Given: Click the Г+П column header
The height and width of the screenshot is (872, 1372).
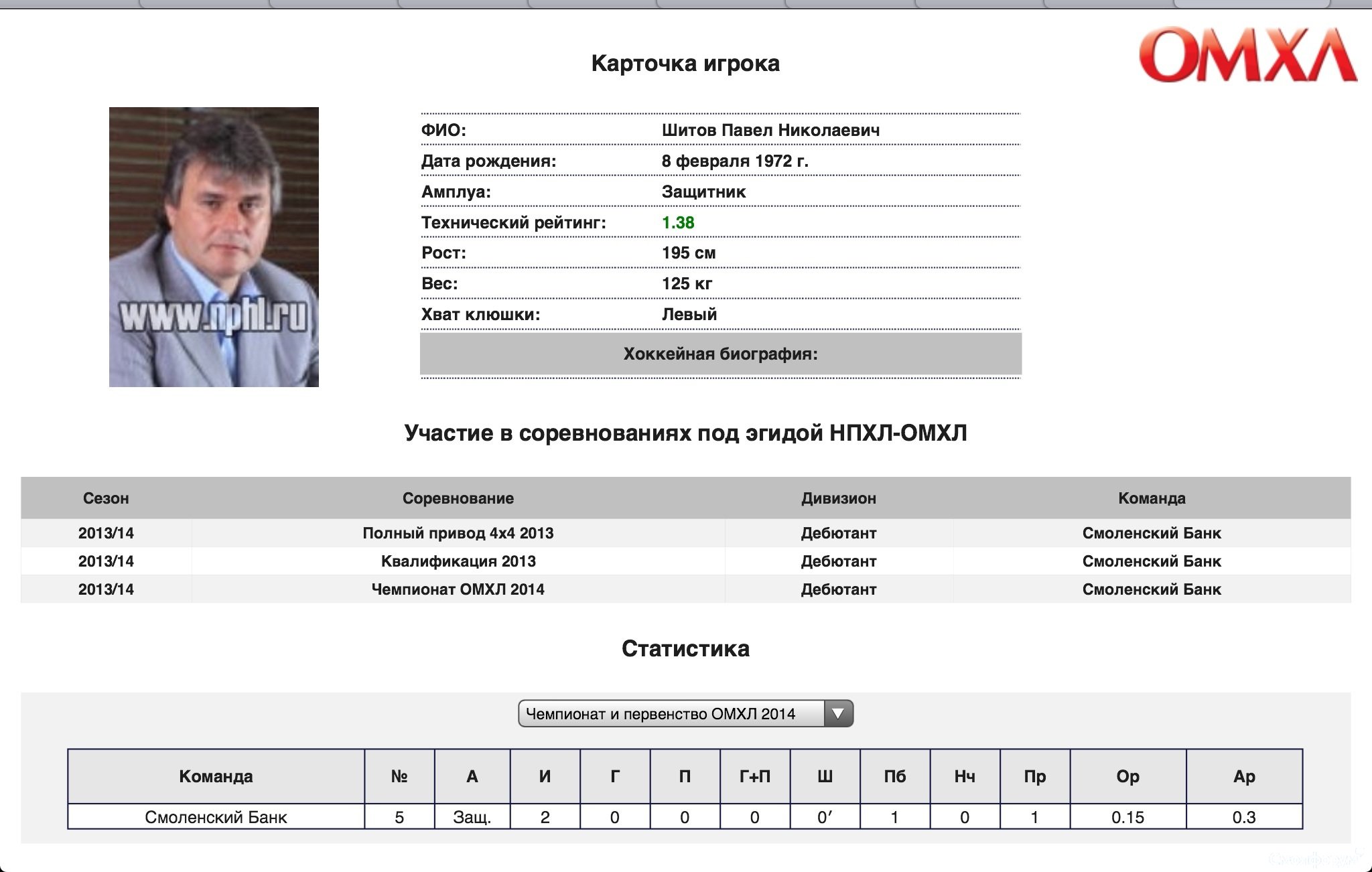Looking at the screenshot, I should point(755,776).
